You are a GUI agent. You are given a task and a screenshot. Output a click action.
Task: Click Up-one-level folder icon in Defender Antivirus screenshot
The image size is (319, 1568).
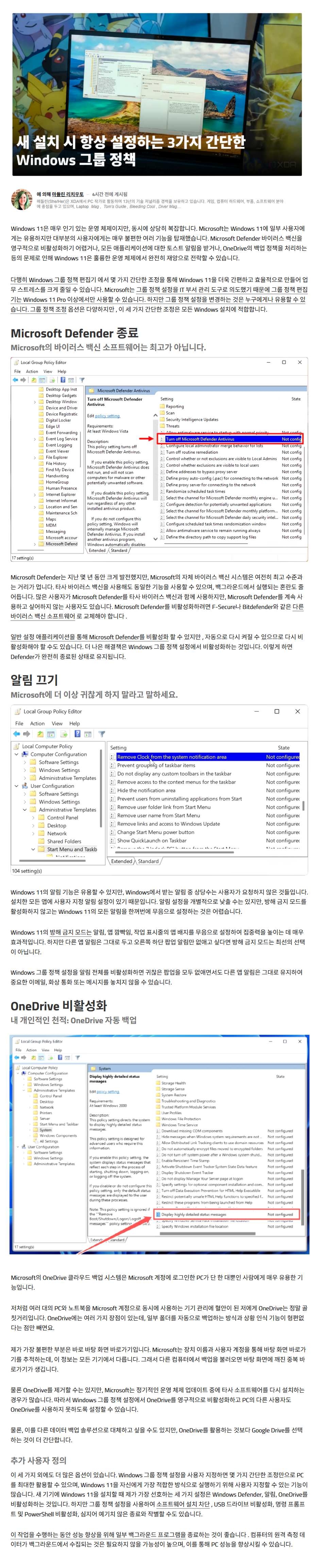pos(34,380)
